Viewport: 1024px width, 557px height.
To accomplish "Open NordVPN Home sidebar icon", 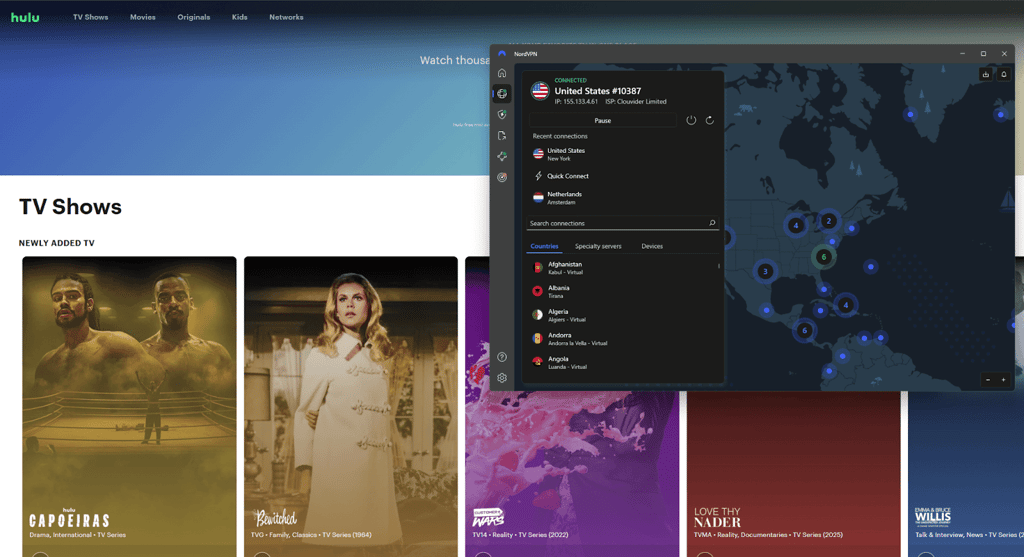I will coord(502,73).
